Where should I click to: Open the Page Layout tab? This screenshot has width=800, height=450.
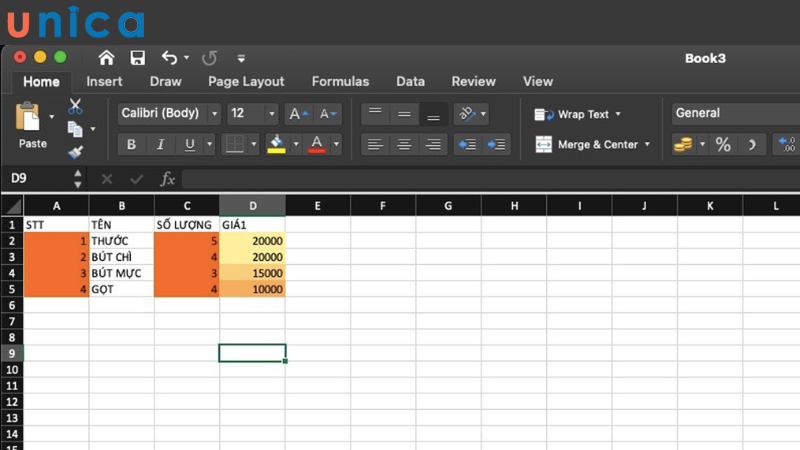tap(246, 82)
